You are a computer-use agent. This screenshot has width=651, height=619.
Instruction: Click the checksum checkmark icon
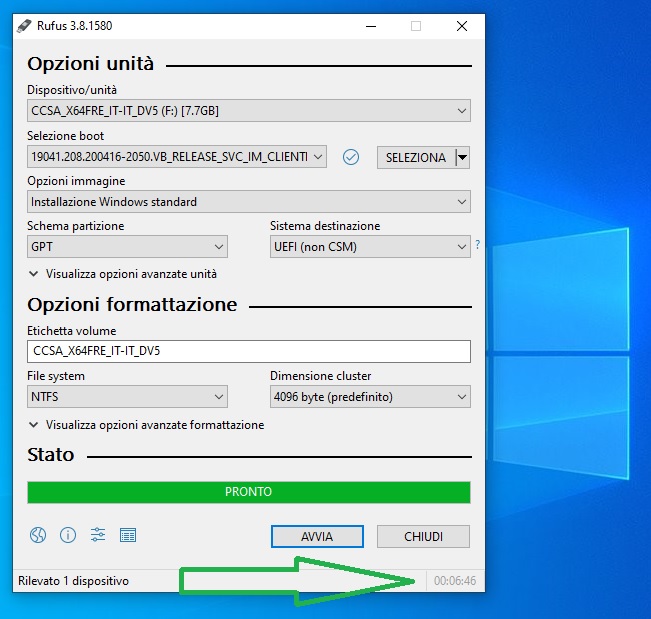point(351,157)
